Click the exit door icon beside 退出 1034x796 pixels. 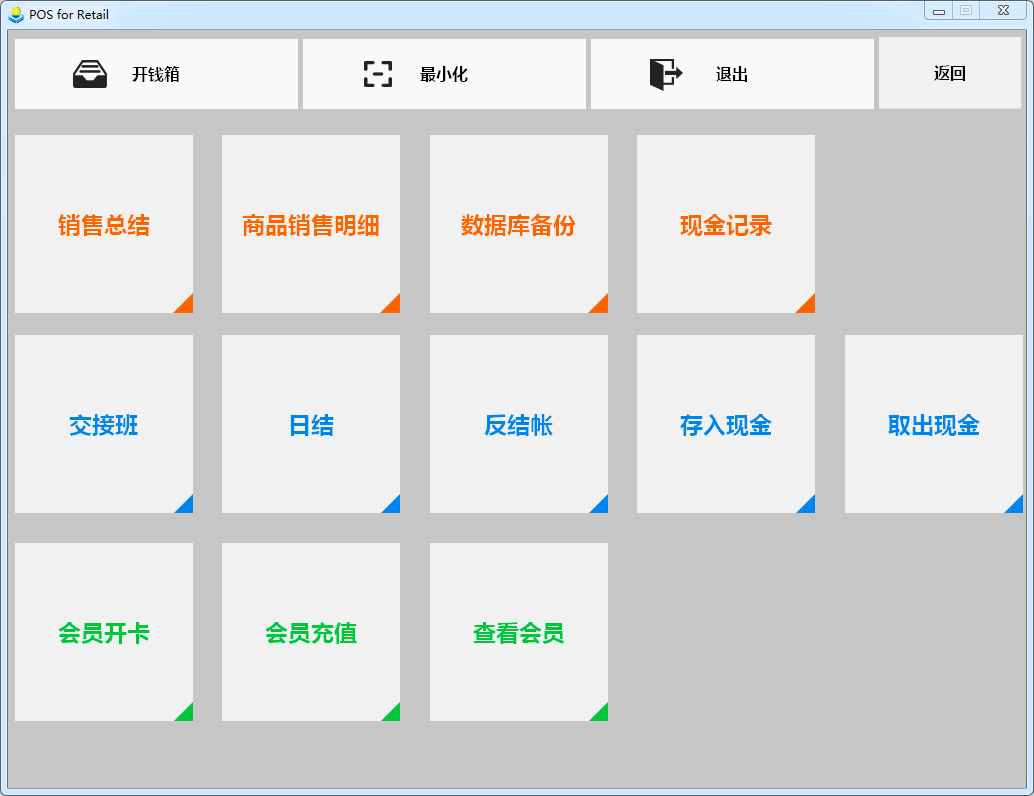pos(665,74)
